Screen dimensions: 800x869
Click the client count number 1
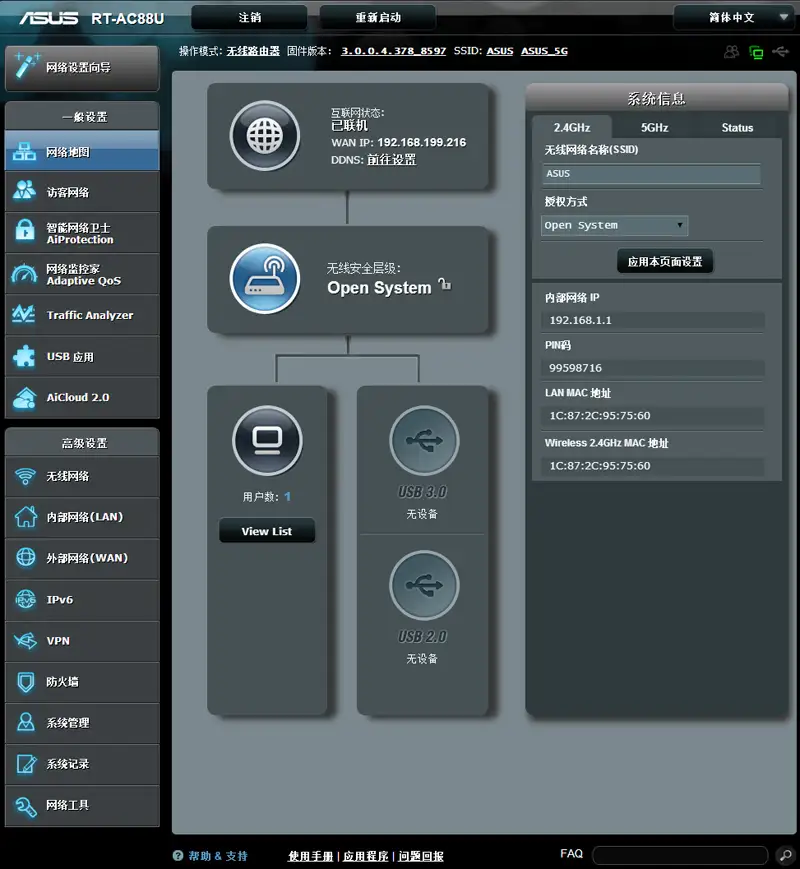click(x=287, y=497)
